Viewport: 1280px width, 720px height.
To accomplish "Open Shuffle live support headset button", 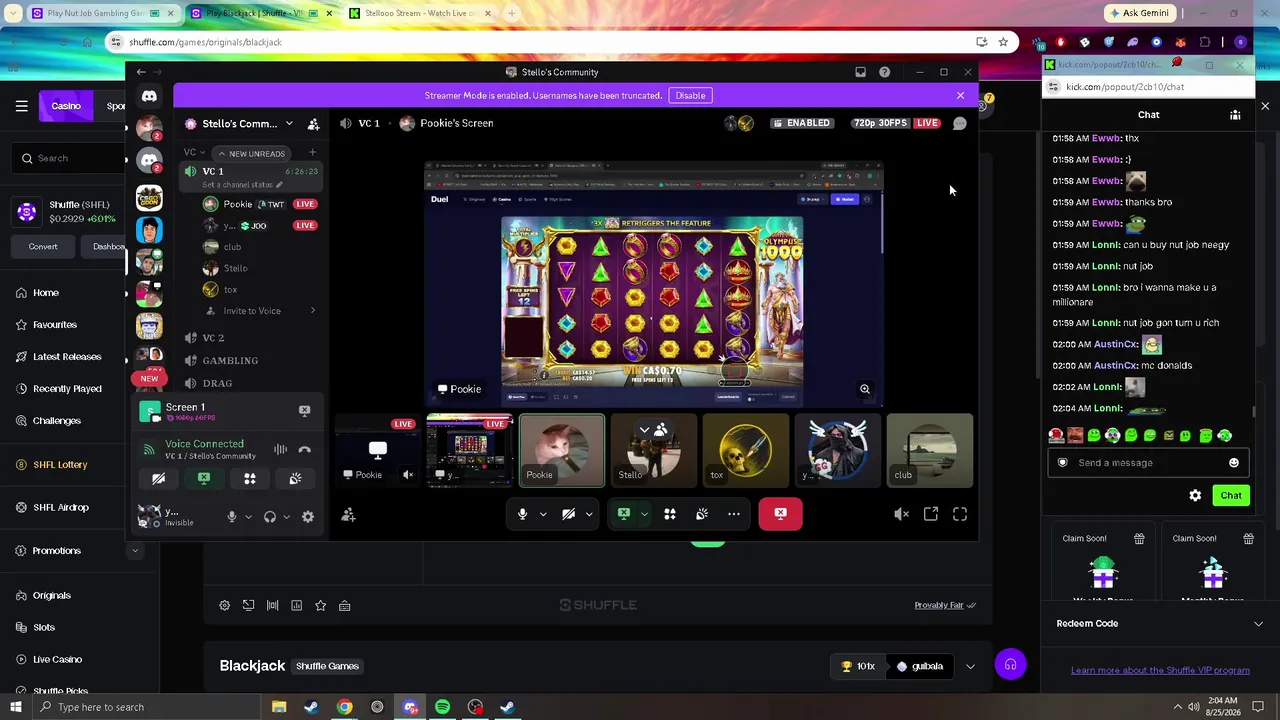I will (1010, 665).
